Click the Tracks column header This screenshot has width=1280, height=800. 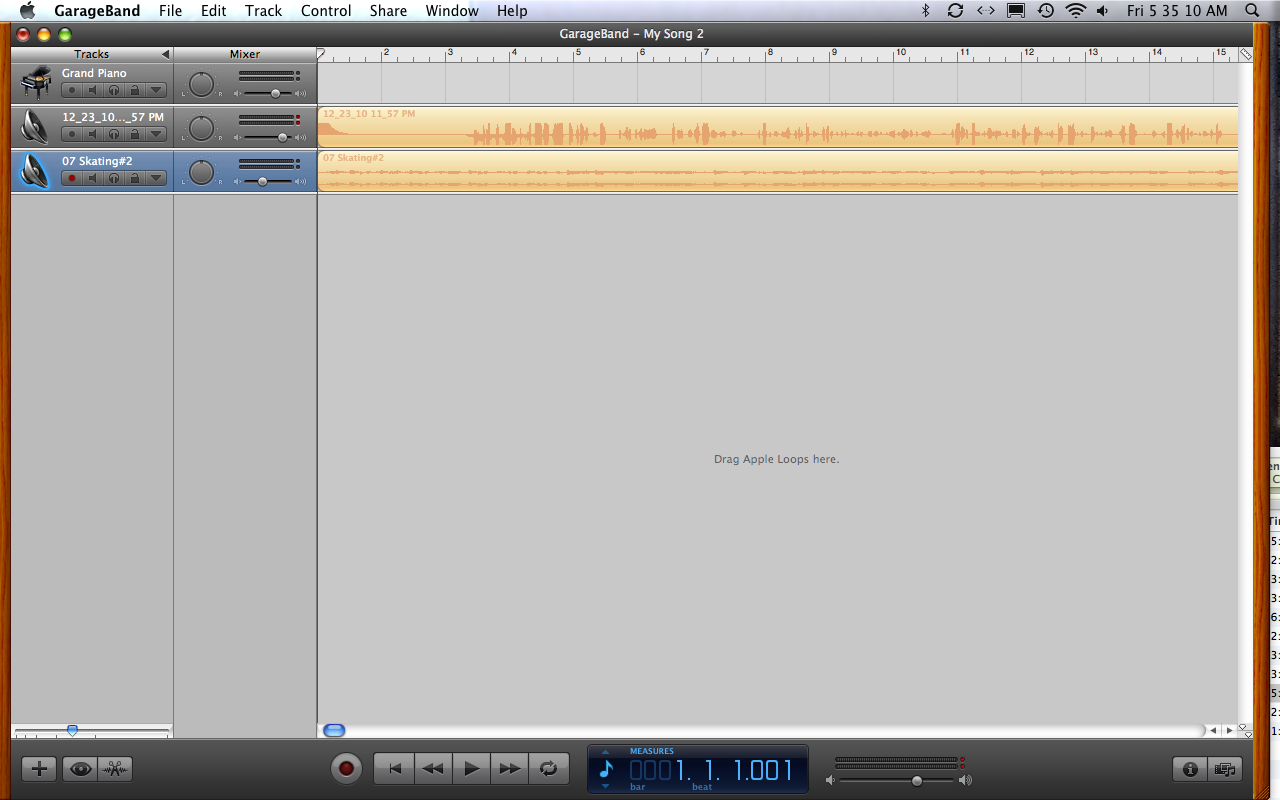pyautogui.click(x=92, y=54)
